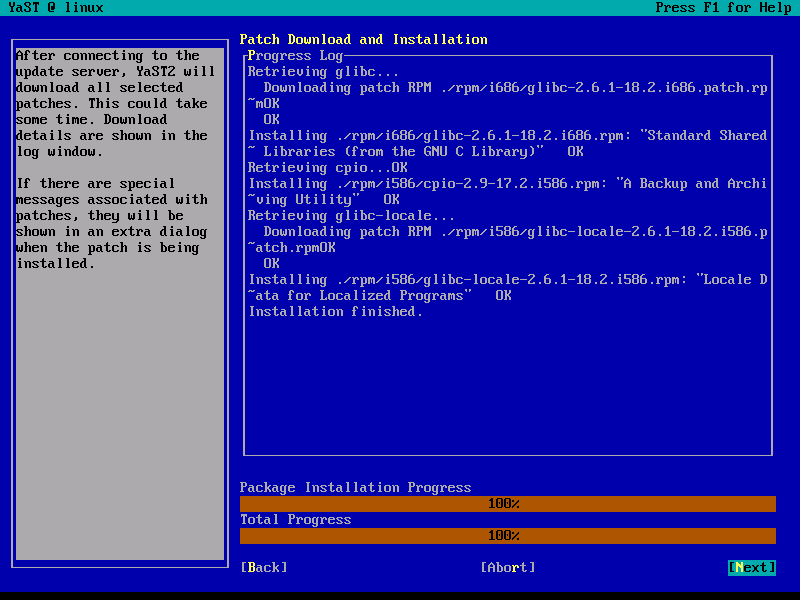
Task: Click the 'Retrieving glibc...' log line
Action: tap(323, 71)
